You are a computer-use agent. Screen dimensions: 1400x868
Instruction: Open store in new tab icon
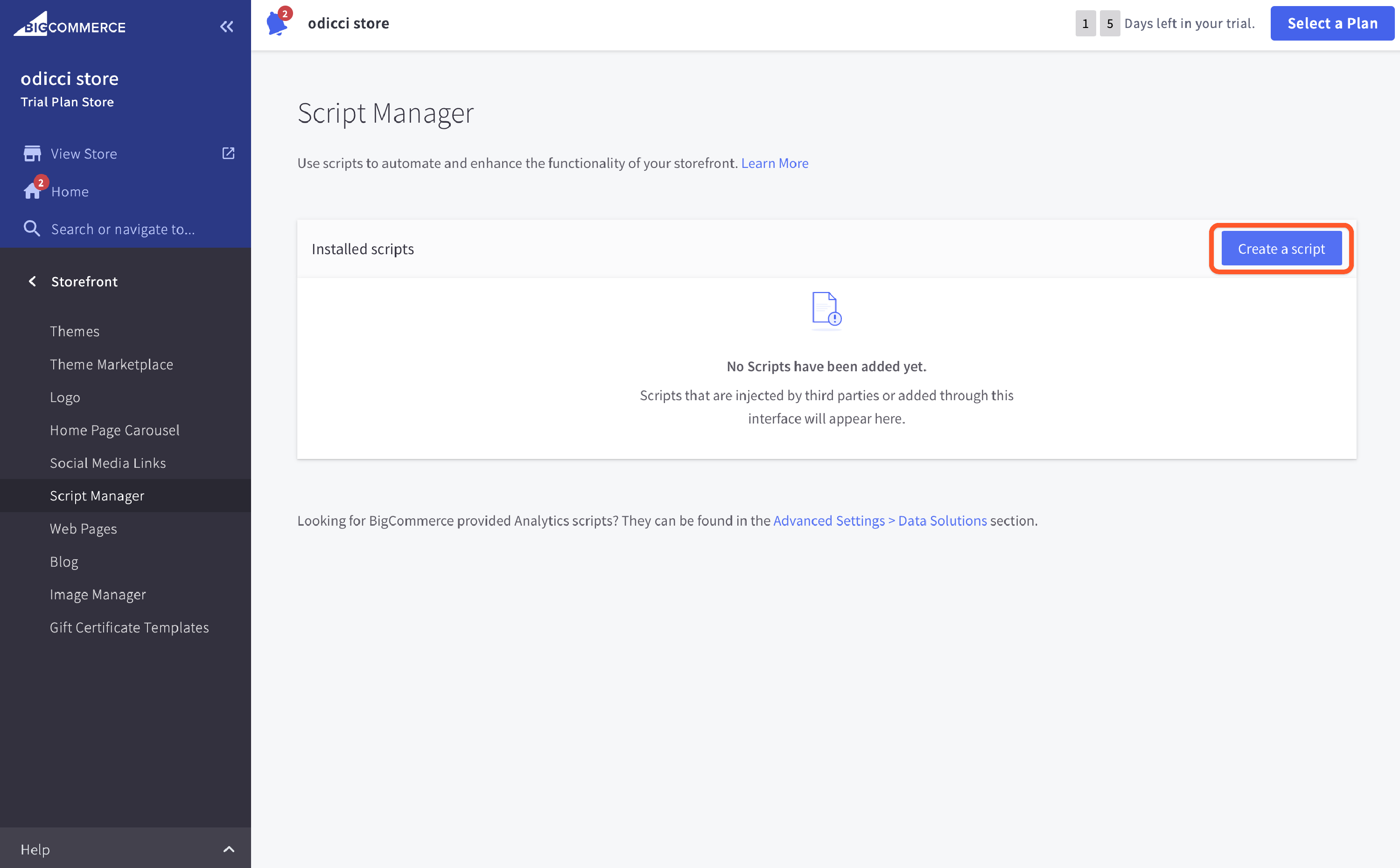(x=228, y=153)
